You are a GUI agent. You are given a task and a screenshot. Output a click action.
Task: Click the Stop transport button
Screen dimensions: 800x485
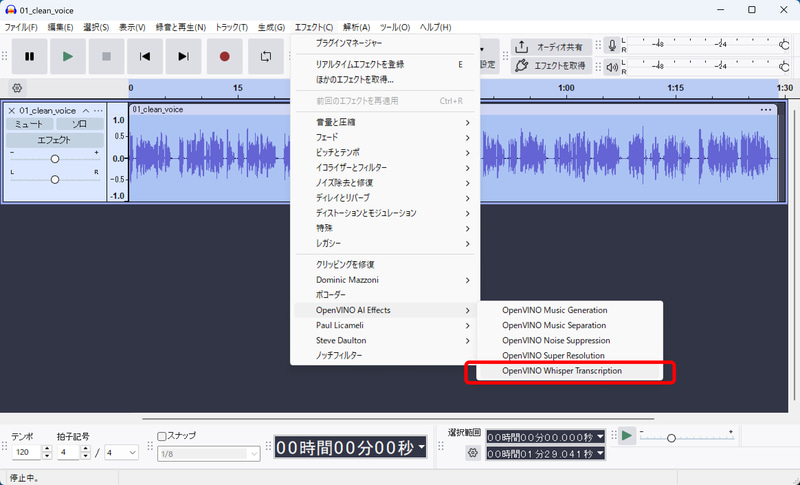tap(107, 57)
